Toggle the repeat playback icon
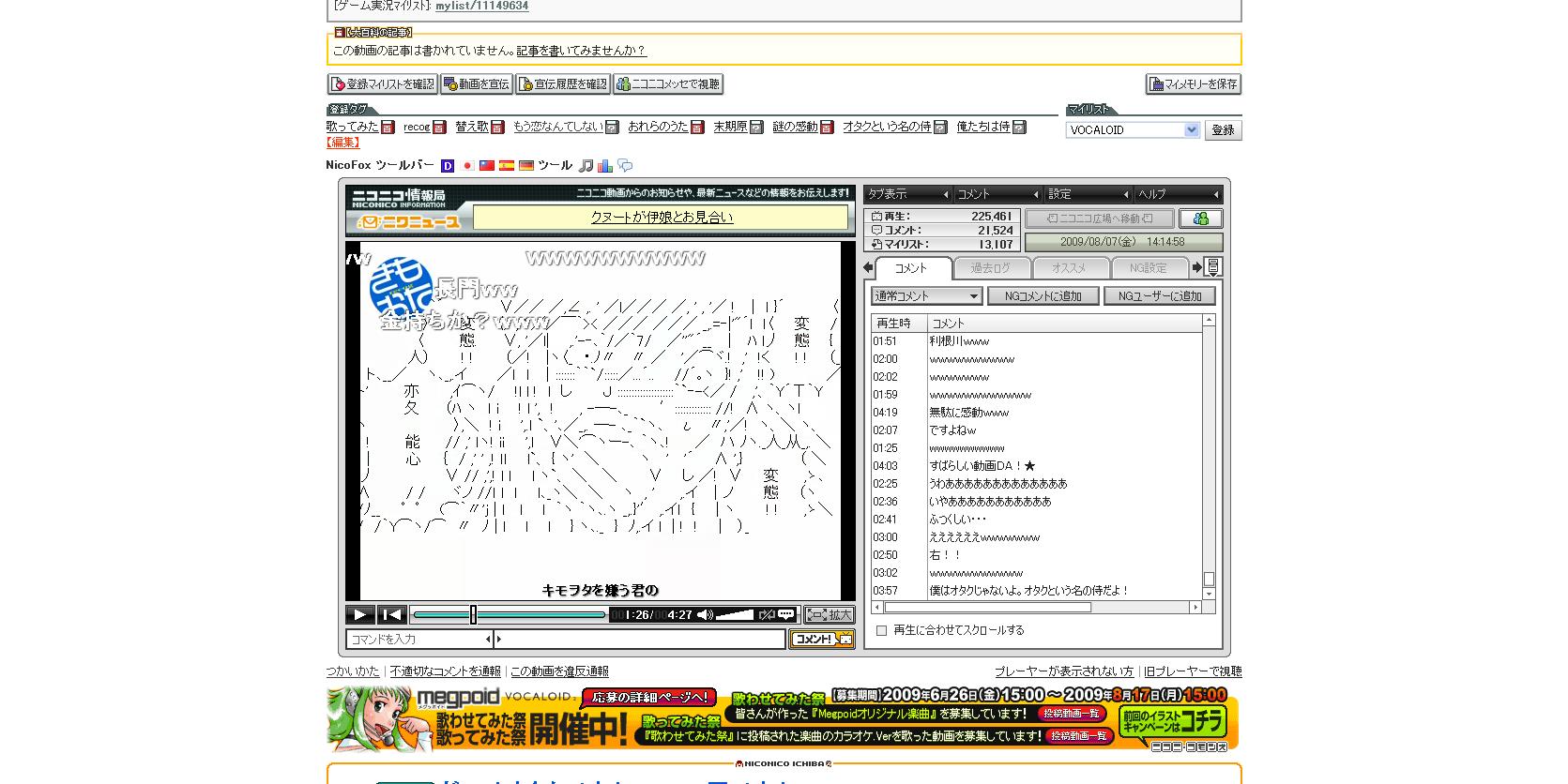 tap(767, 615)
